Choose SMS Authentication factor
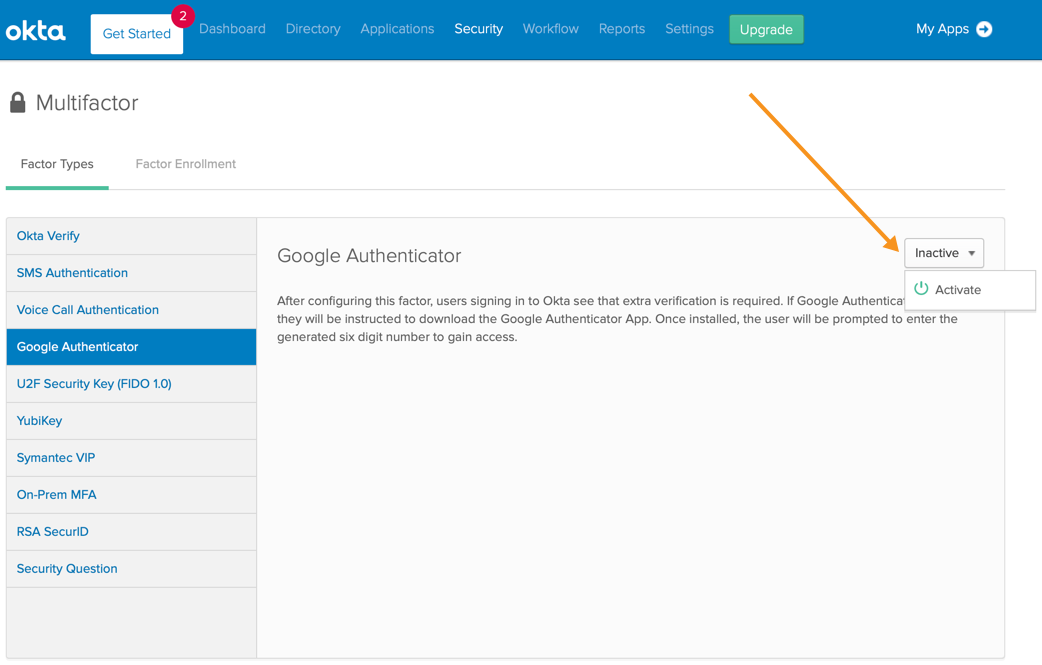 [x=72, y=273]
